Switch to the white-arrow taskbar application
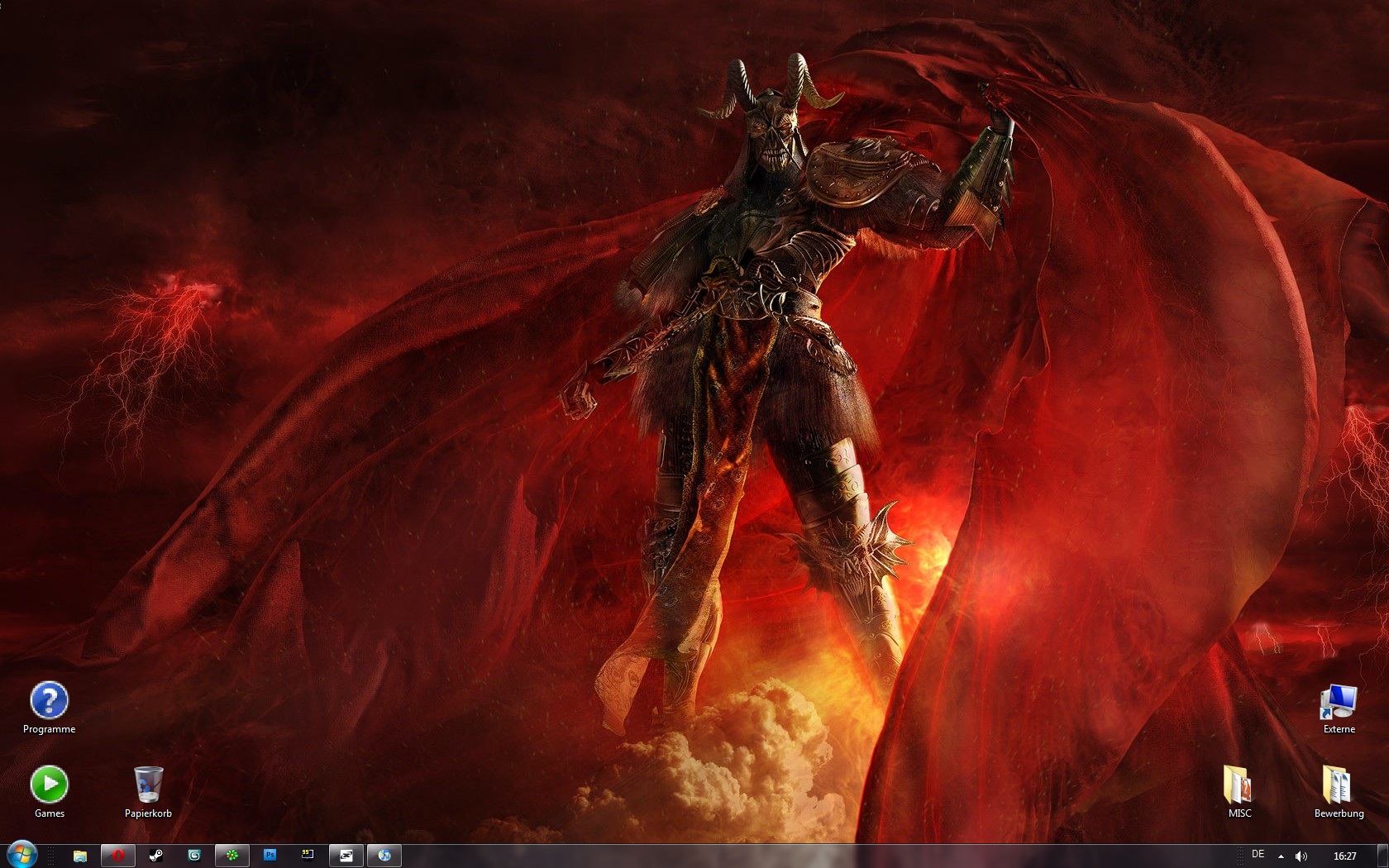The height and width of the screenshot is (868, 1389). (346, 856)
